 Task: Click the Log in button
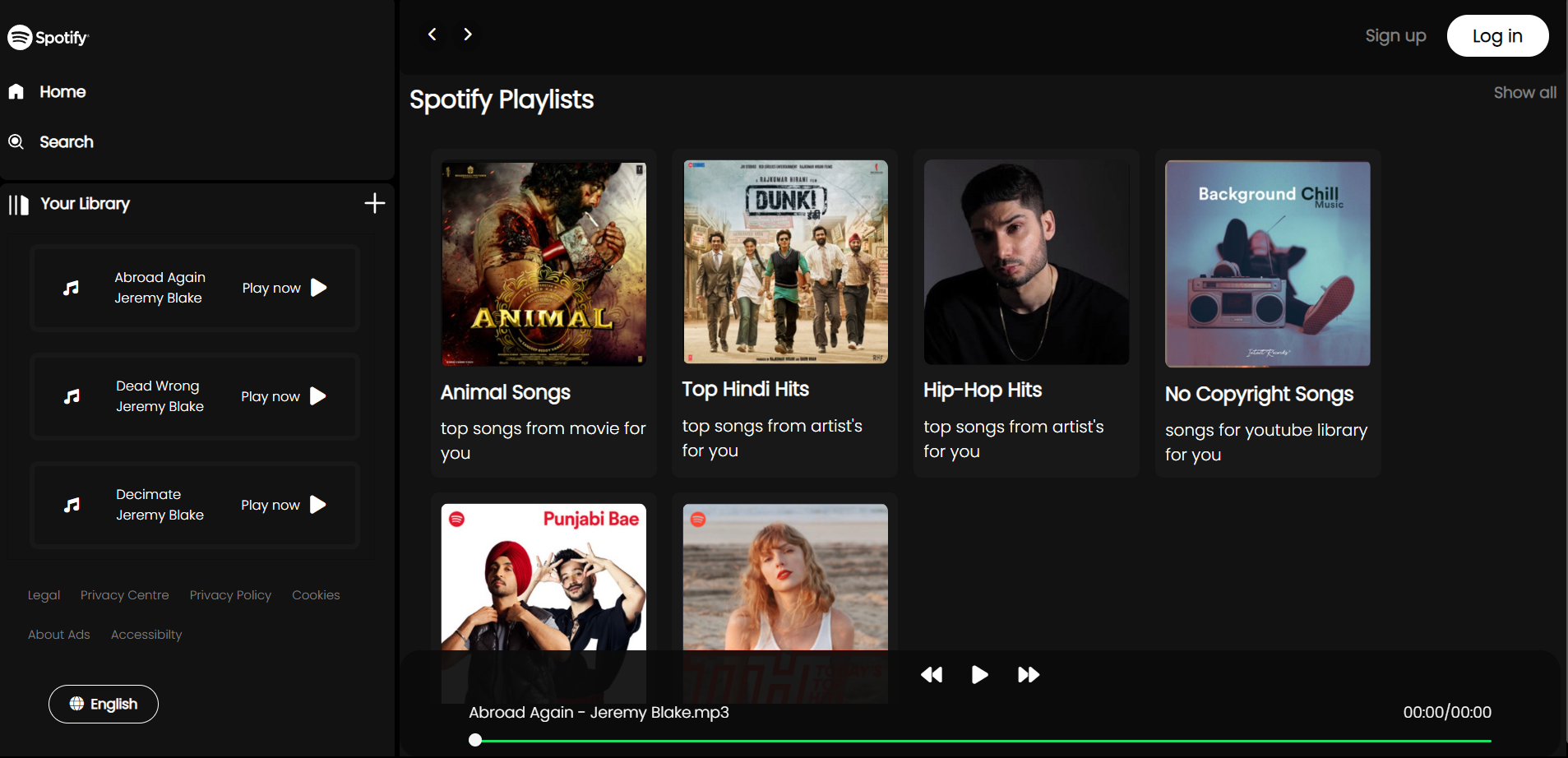1497,35
